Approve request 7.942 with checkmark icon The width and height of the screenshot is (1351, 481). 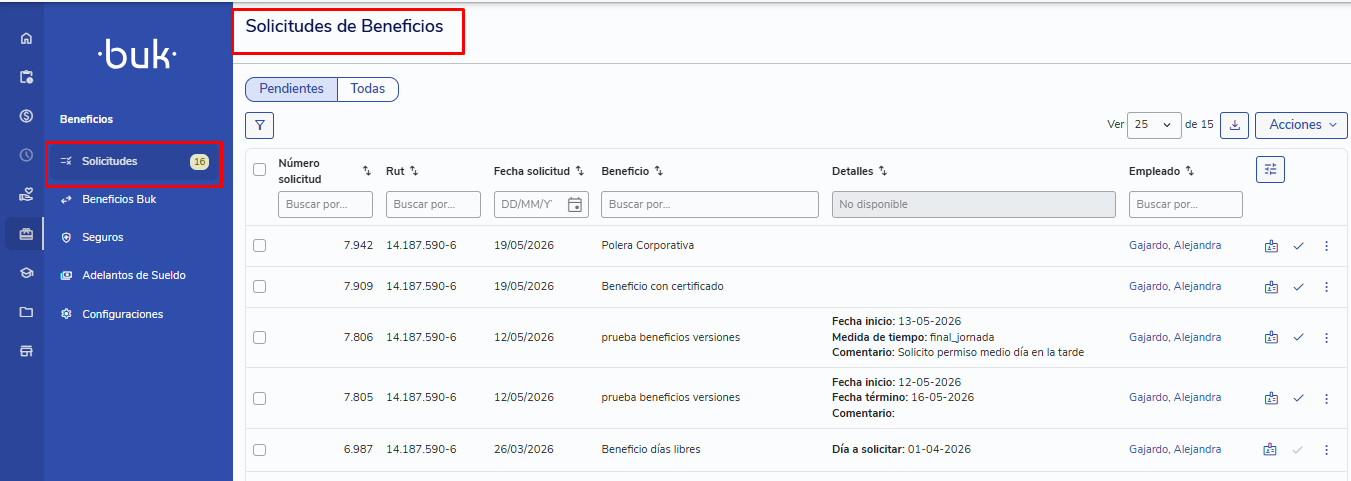pyautogui.click(x=1298, y=246)
